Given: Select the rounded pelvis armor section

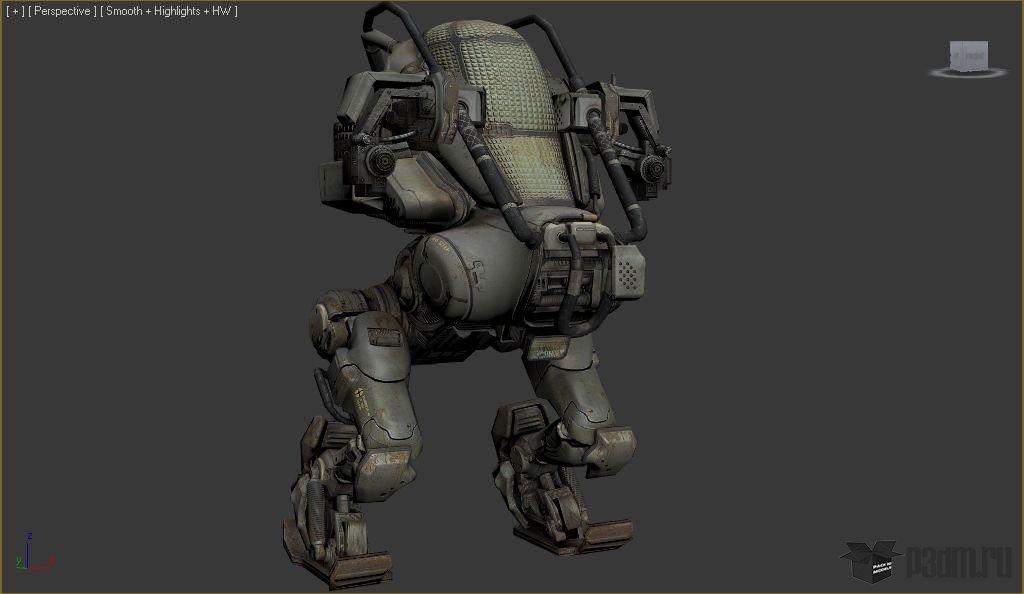Looking at the screenshot, I should pyautogui.click(x=470, y=275).
